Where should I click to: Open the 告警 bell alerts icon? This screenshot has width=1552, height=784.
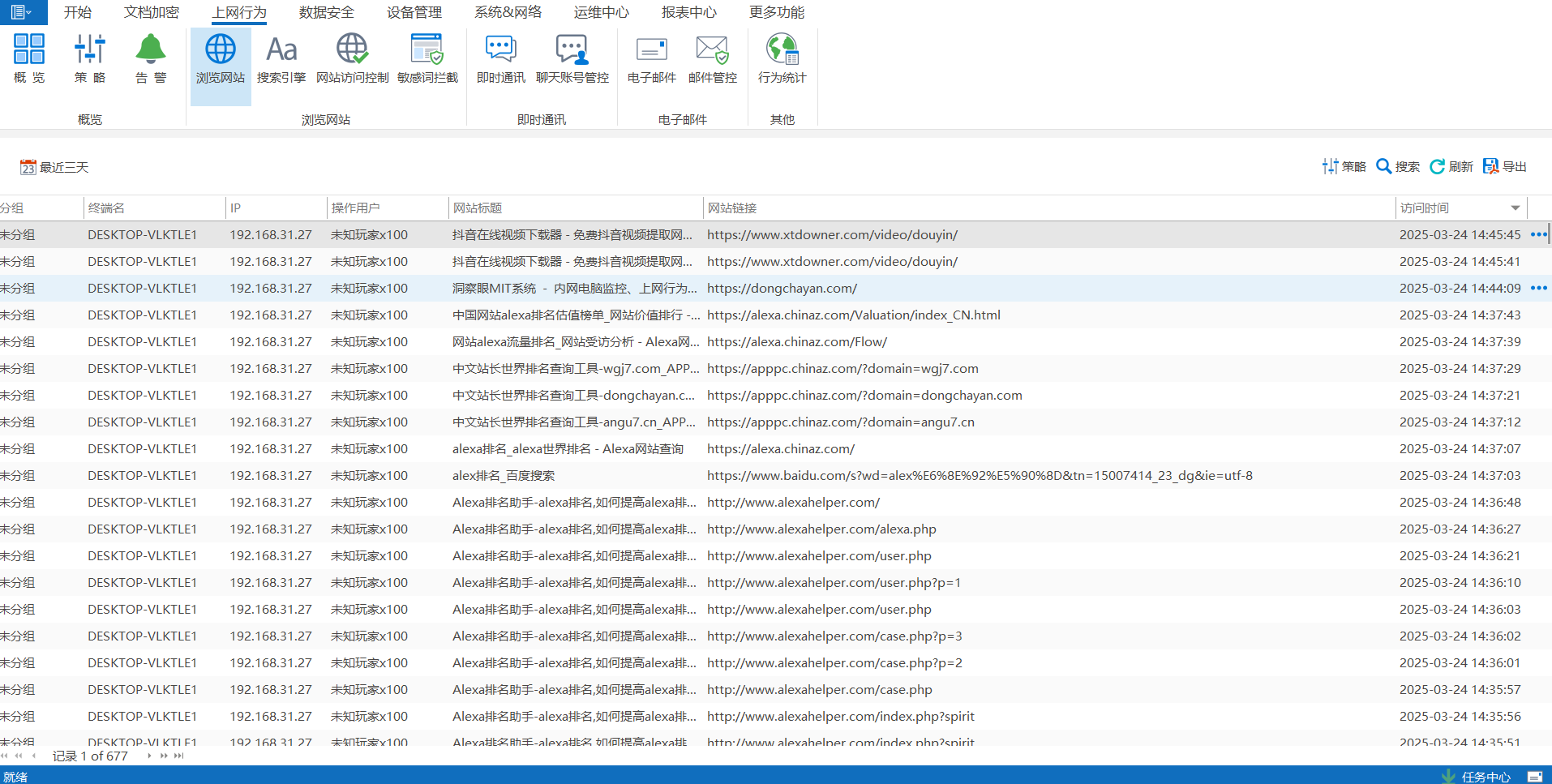point(151,58)
